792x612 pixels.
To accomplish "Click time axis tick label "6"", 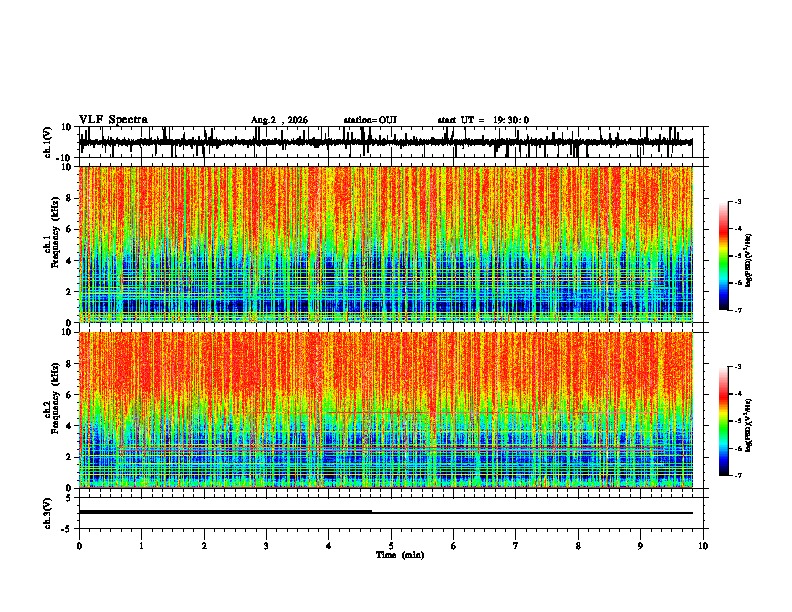I will 454,546.
